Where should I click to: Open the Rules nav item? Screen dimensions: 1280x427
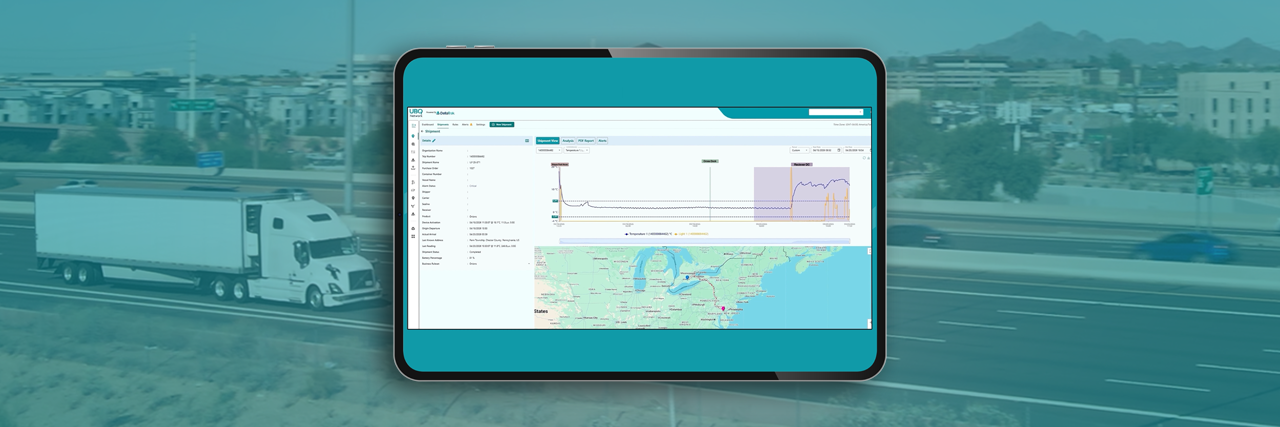(455, 124)
